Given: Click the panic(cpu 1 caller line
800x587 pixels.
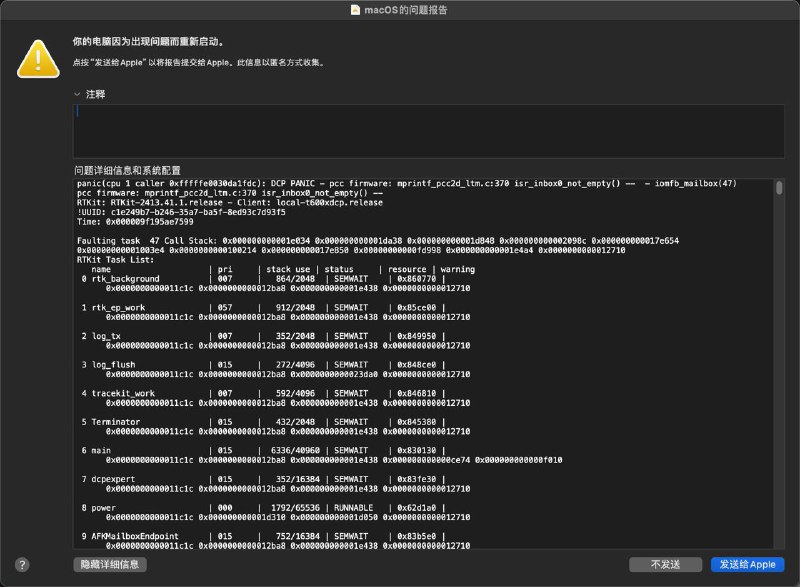Looking at the screenshot, I should pyautogui.click(x=407, y=184).
